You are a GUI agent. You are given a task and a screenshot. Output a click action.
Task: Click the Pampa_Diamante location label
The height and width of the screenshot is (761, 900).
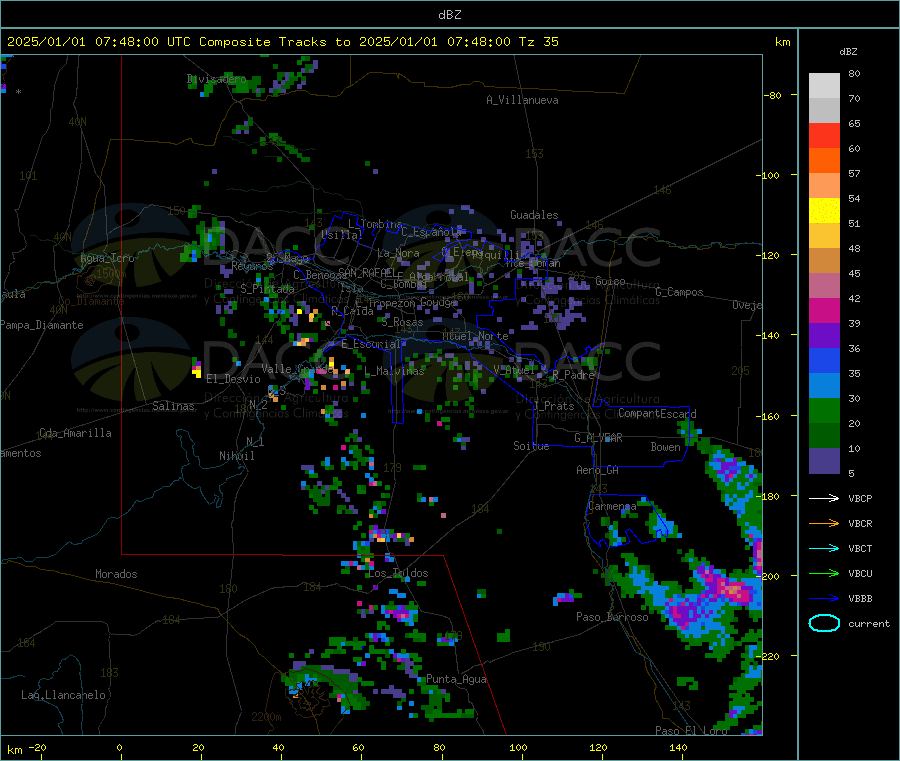(42, 325)
